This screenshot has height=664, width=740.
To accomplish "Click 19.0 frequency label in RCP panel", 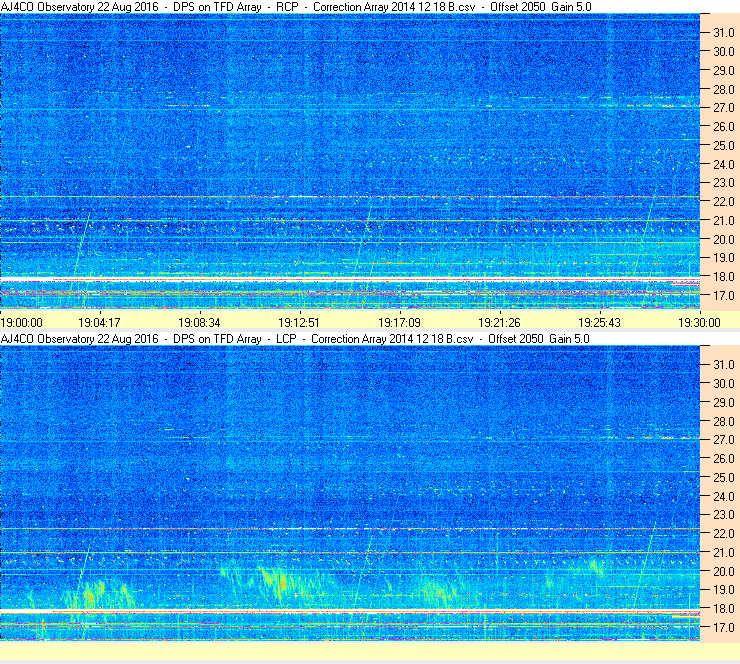I will pyautogui.click(x=723, y=258).
